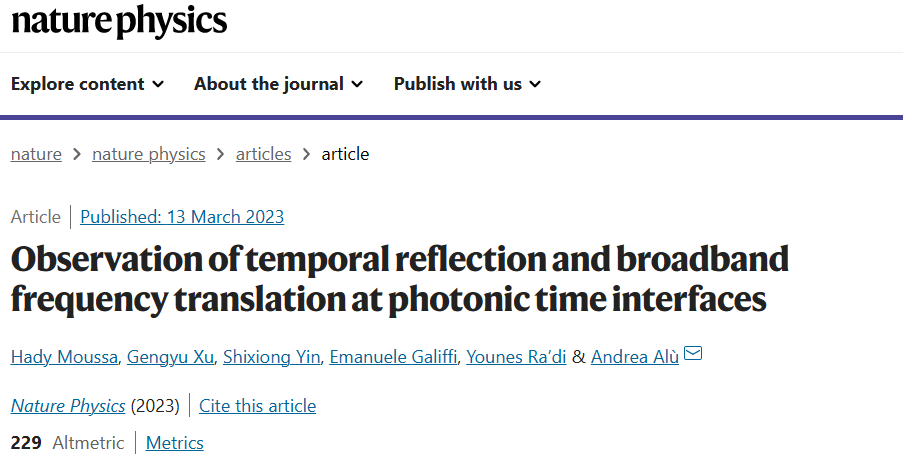
Task: Click the envelope icon beside Andrea Alù
Action: [693, 353]
